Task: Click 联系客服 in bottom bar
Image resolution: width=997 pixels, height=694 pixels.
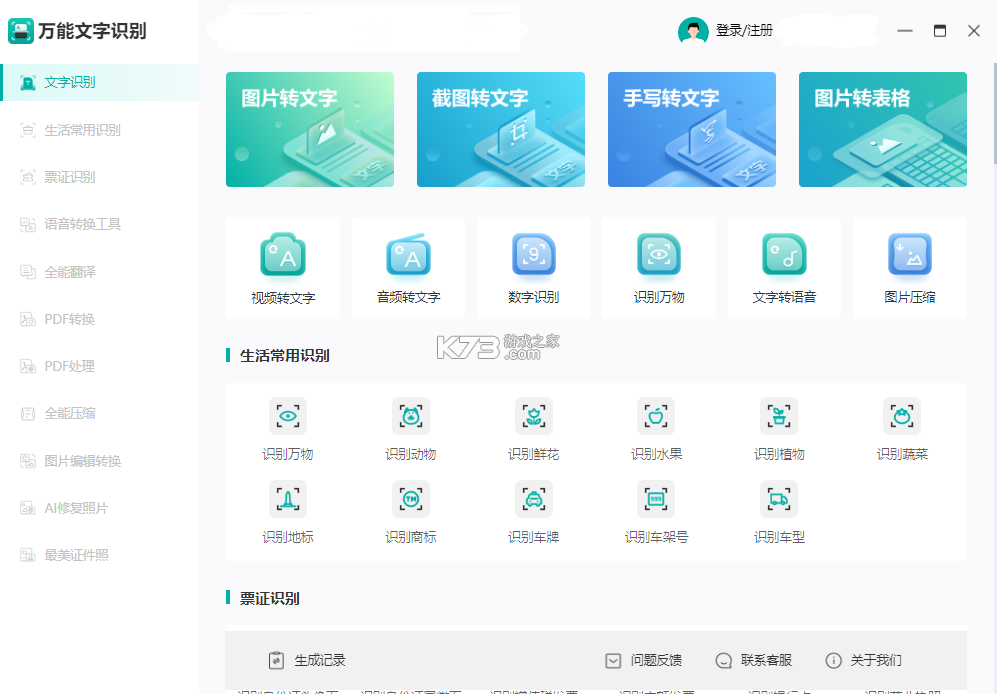Action: point(753,660)
